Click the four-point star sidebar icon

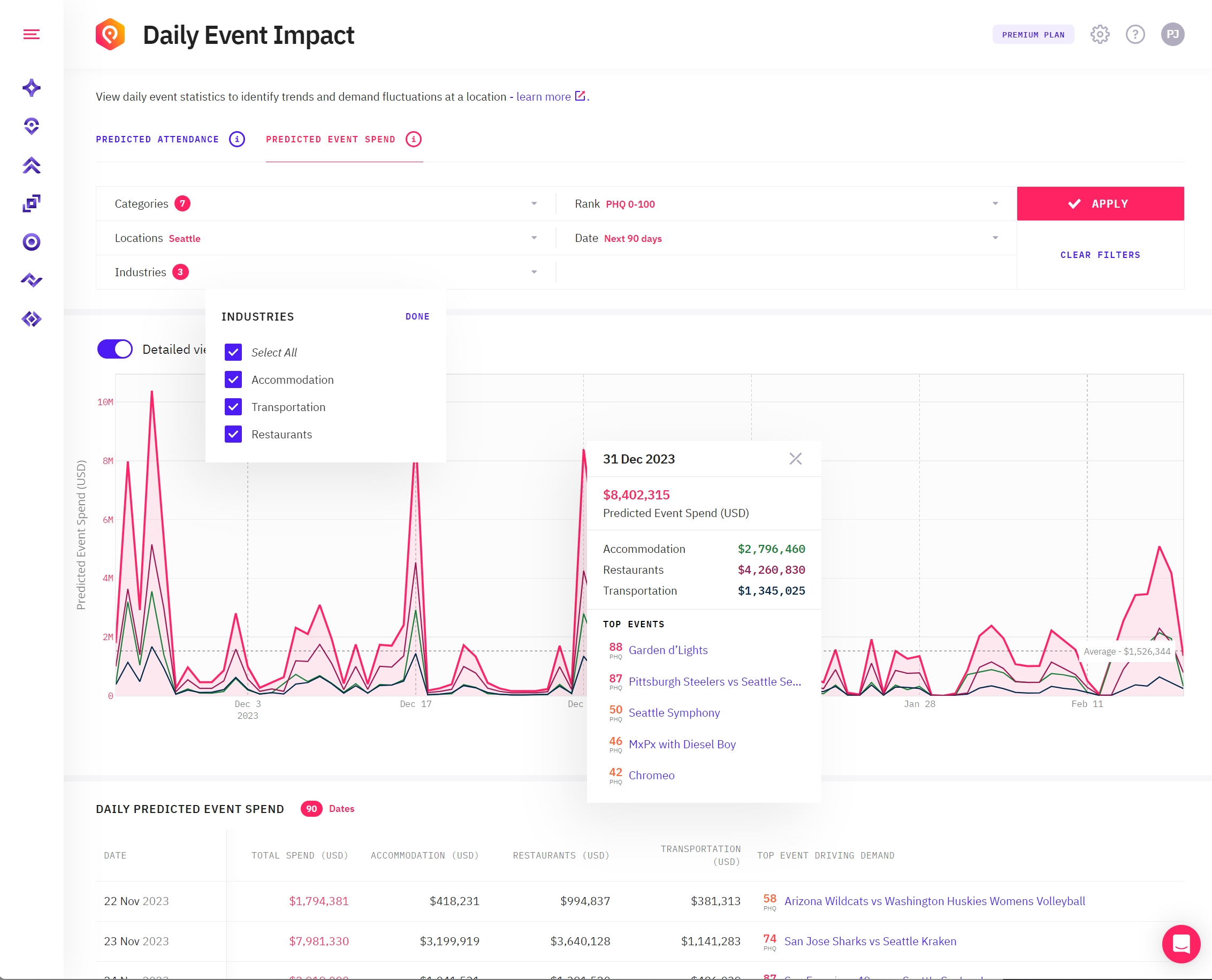click(x=32, y=88)
